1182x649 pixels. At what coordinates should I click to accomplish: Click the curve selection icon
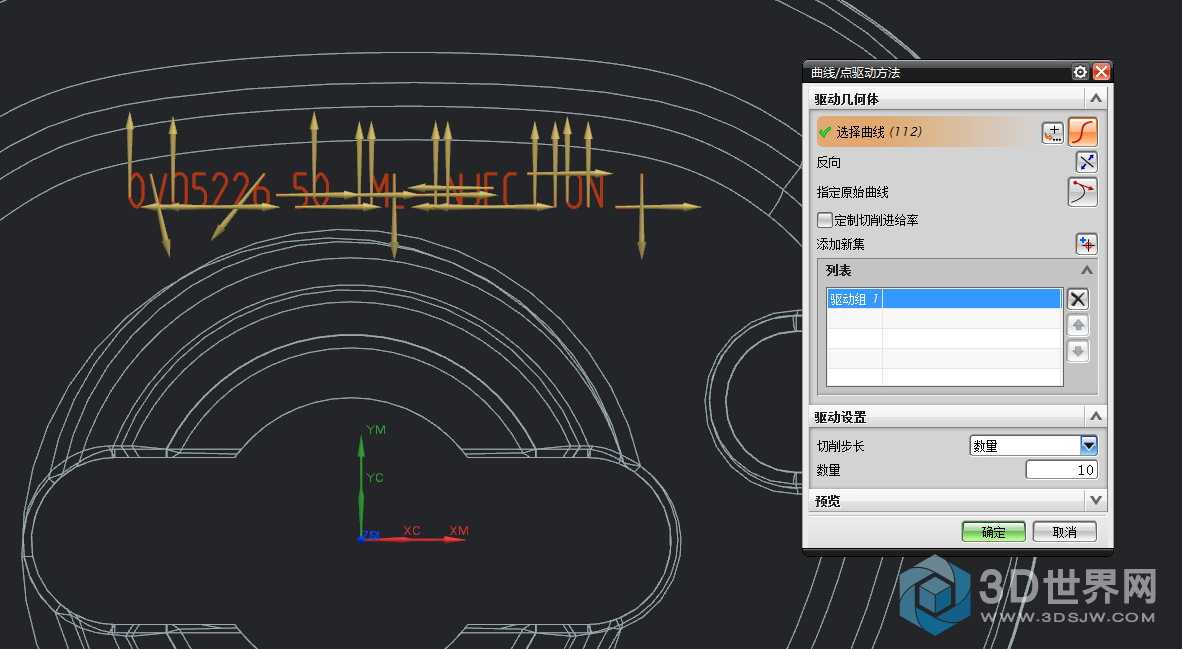point(1083,132)
